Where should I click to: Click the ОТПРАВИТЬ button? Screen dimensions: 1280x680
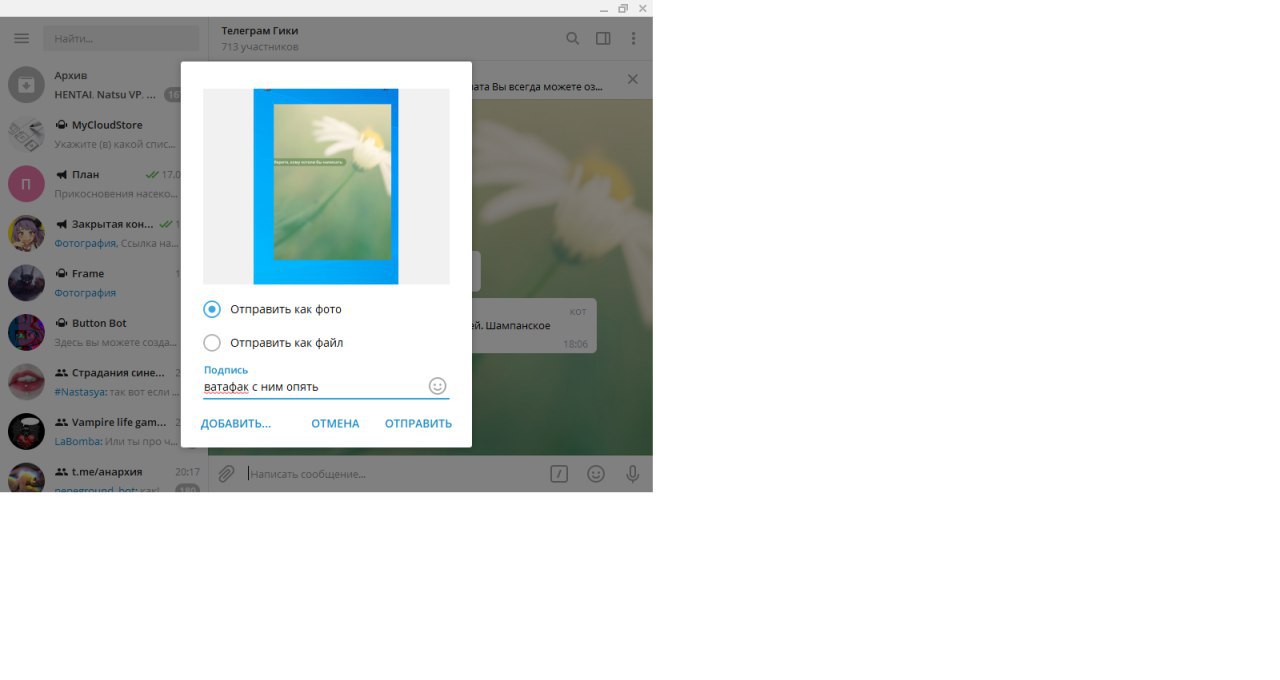(418, 424)
